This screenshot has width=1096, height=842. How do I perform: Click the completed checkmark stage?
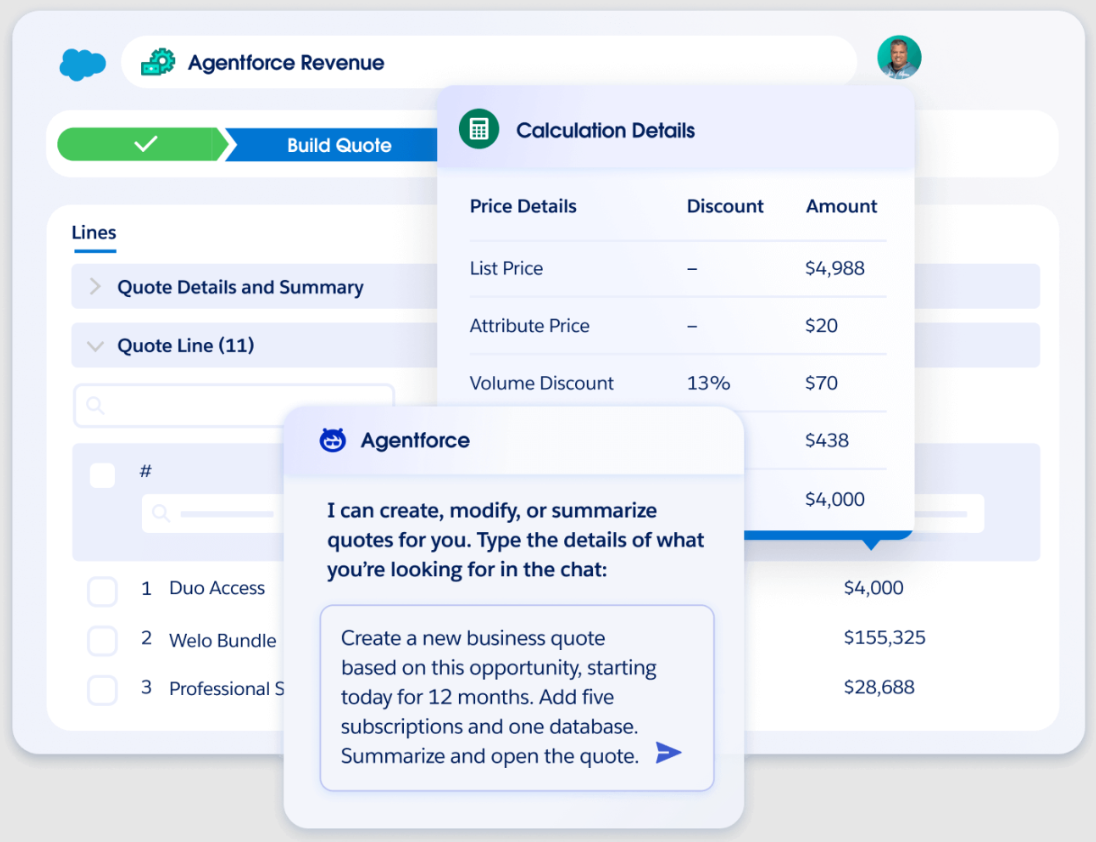[x=143, y=145]
